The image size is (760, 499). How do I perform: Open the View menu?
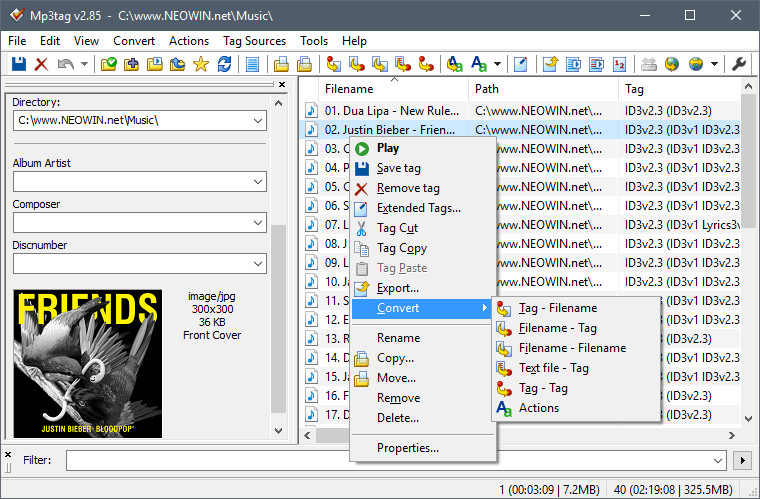click(x=86, y=41)
